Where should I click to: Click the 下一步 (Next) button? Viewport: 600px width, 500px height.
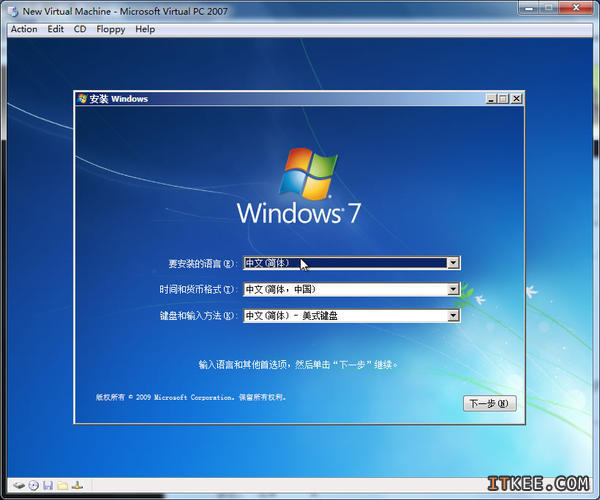pyautogui.click(x=490, y=404)
